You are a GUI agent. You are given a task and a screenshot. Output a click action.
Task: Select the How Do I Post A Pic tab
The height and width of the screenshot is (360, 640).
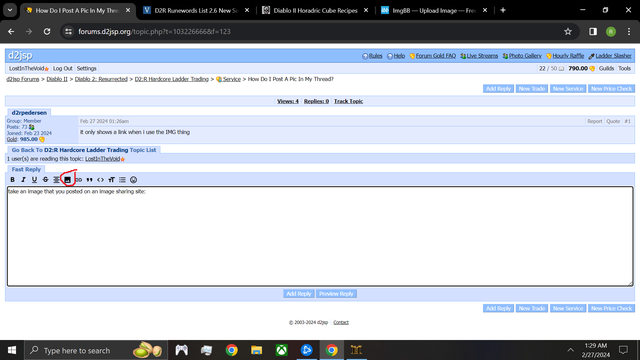[x=77, y=10]
